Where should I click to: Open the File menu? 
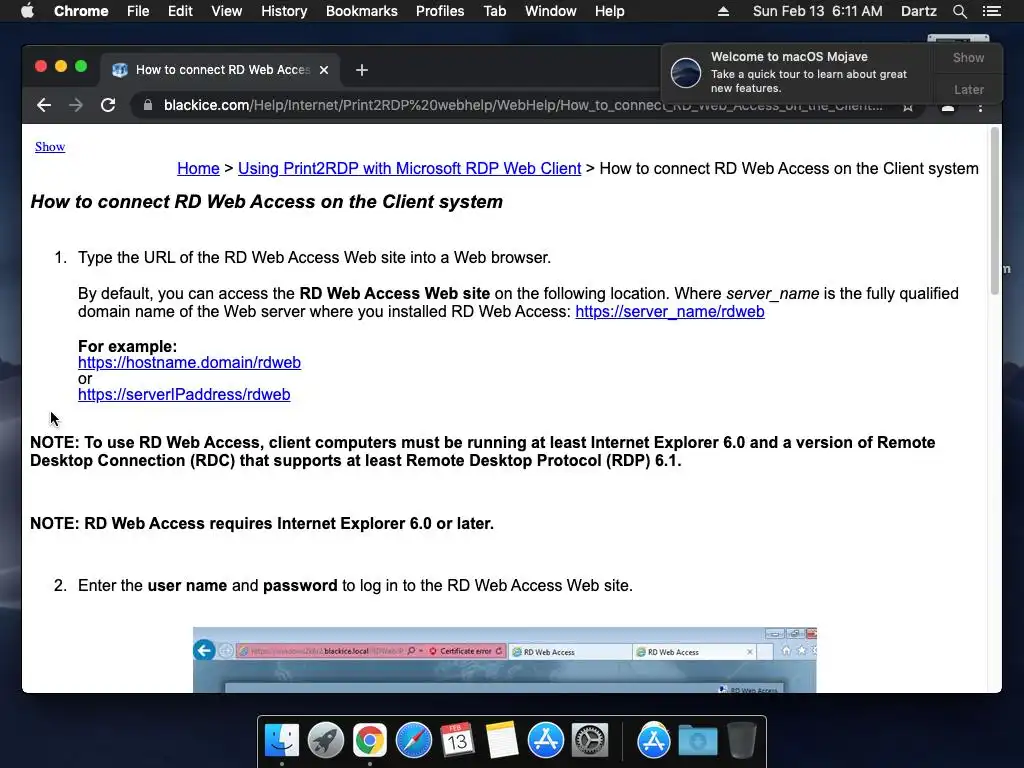(138, 11)
